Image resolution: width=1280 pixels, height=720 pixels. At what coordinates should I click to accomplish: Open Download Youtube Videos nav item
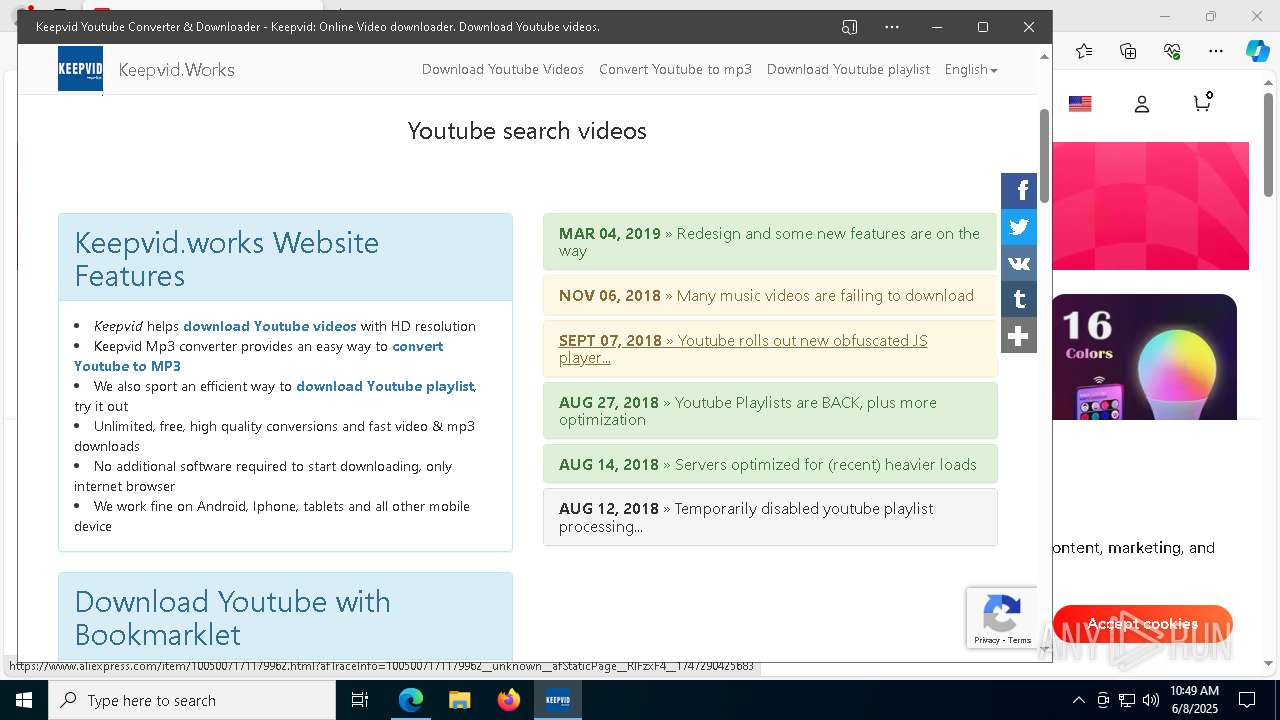tap(503, 69)
